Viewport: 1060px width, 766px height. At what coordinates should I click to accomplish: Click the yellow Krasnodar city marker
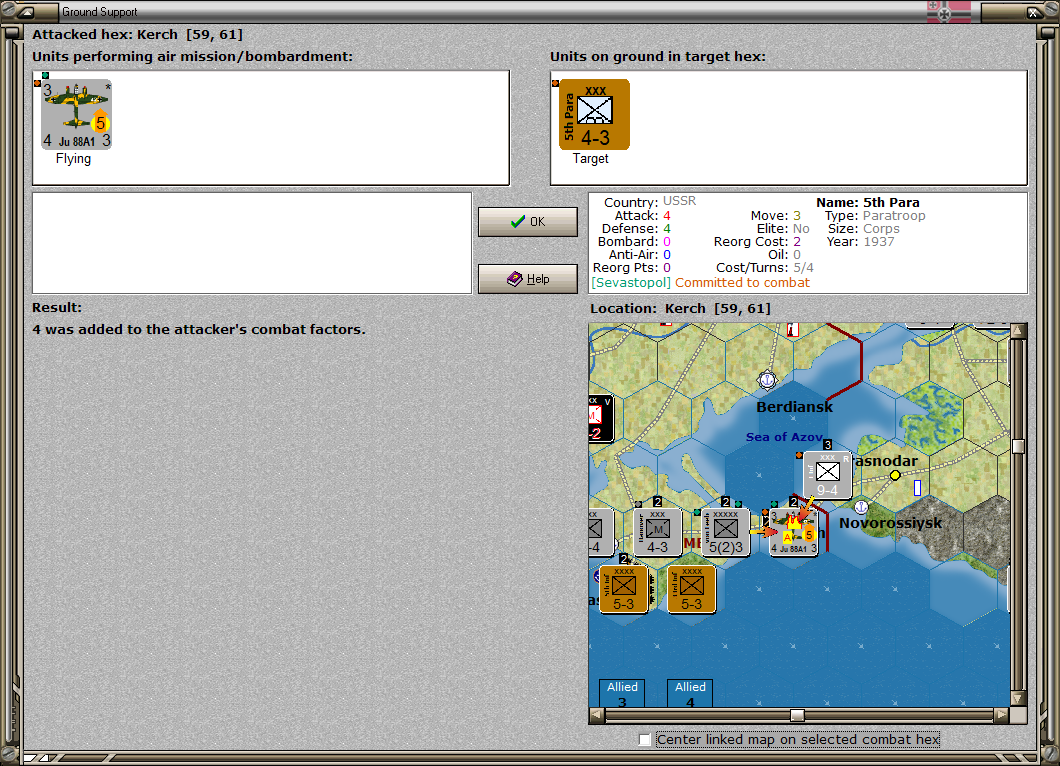pos(895,475)
